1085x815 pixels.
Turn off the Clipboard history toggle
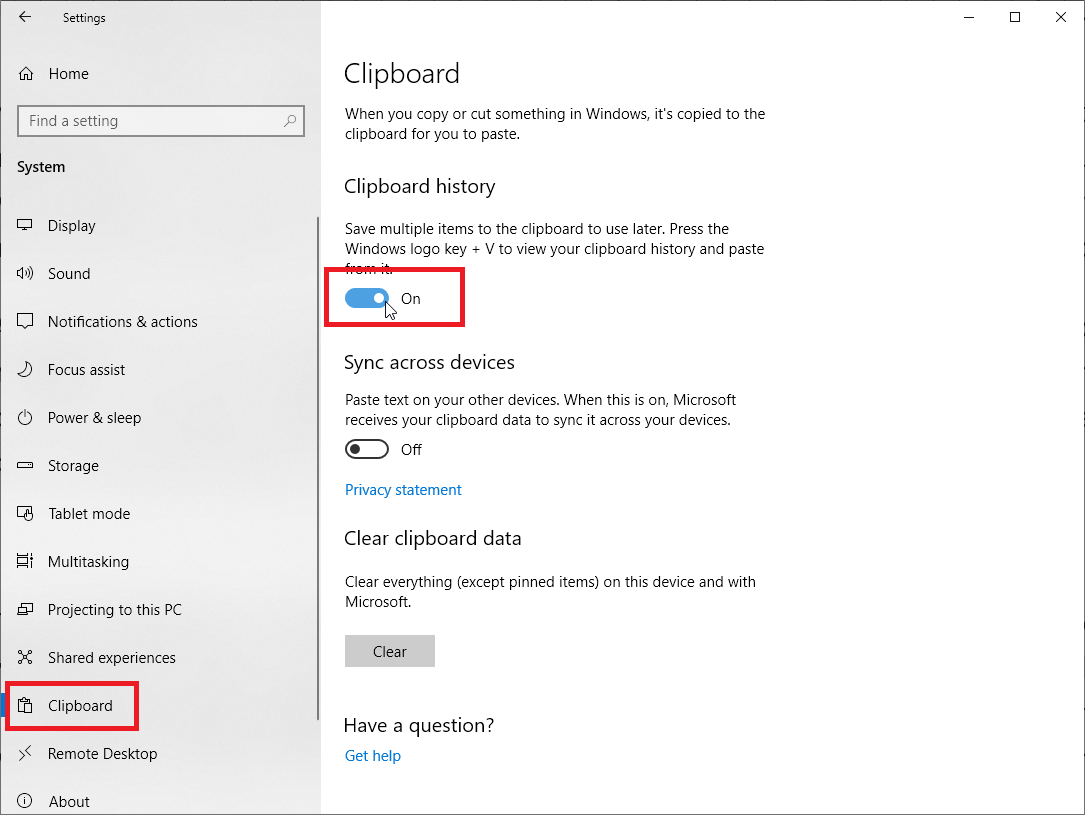coord(367,298)
